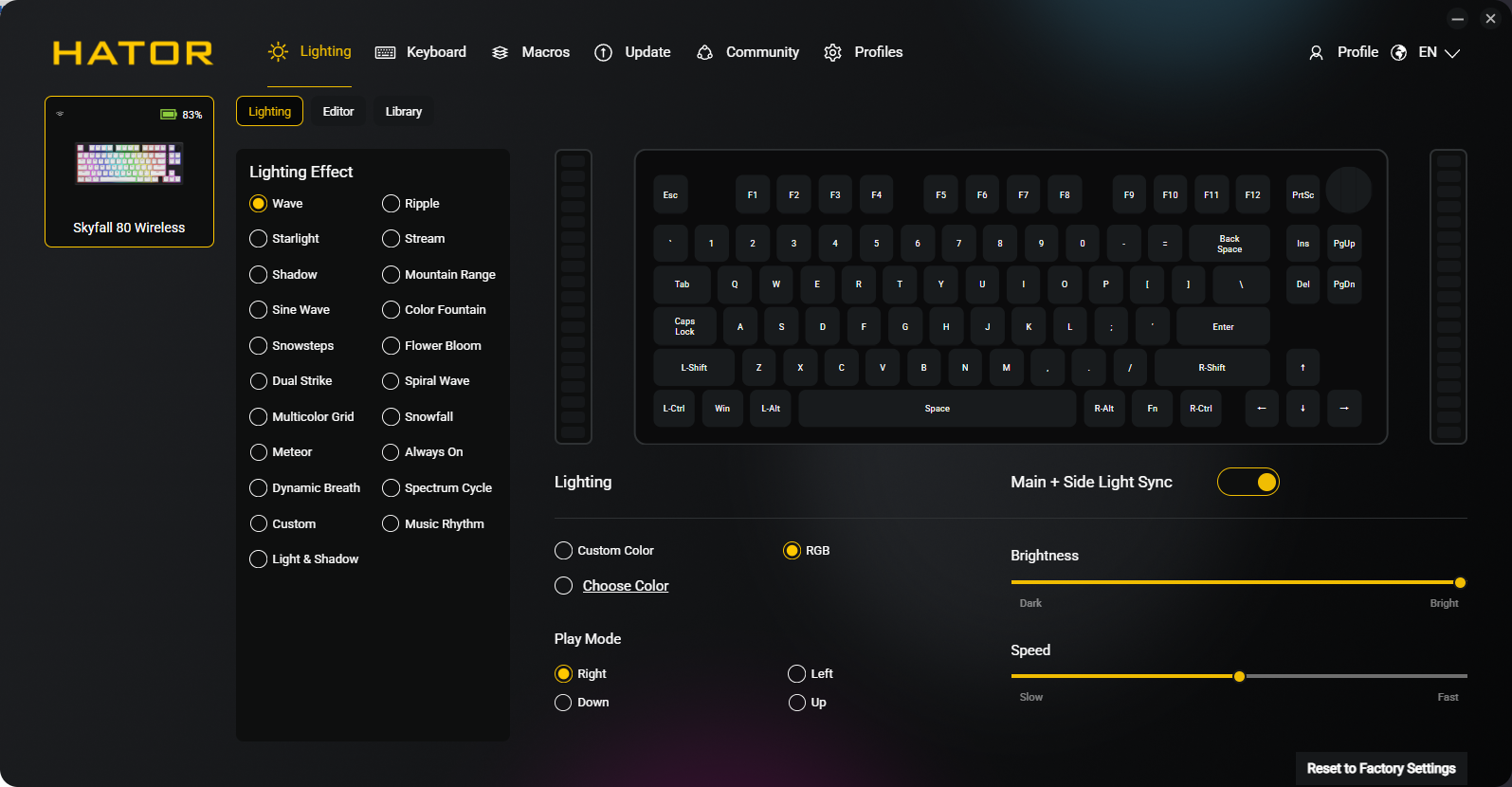This screenshot has width=1512, height=787.
Task: Click Reset to Factory Settings
Action: click(x=1381, y=768)
